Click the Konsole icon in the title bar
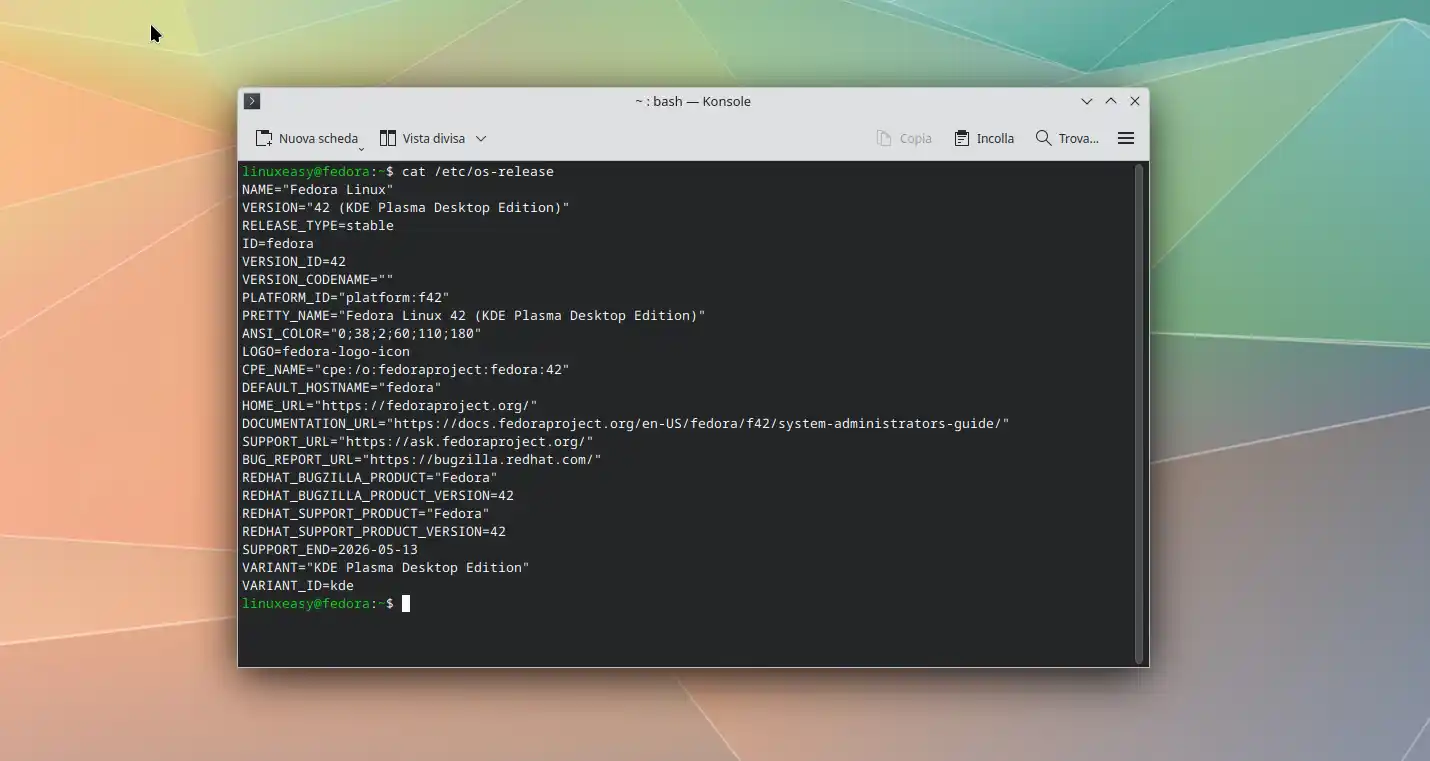This screenshot has width=1430, height=761. [251, 100]
